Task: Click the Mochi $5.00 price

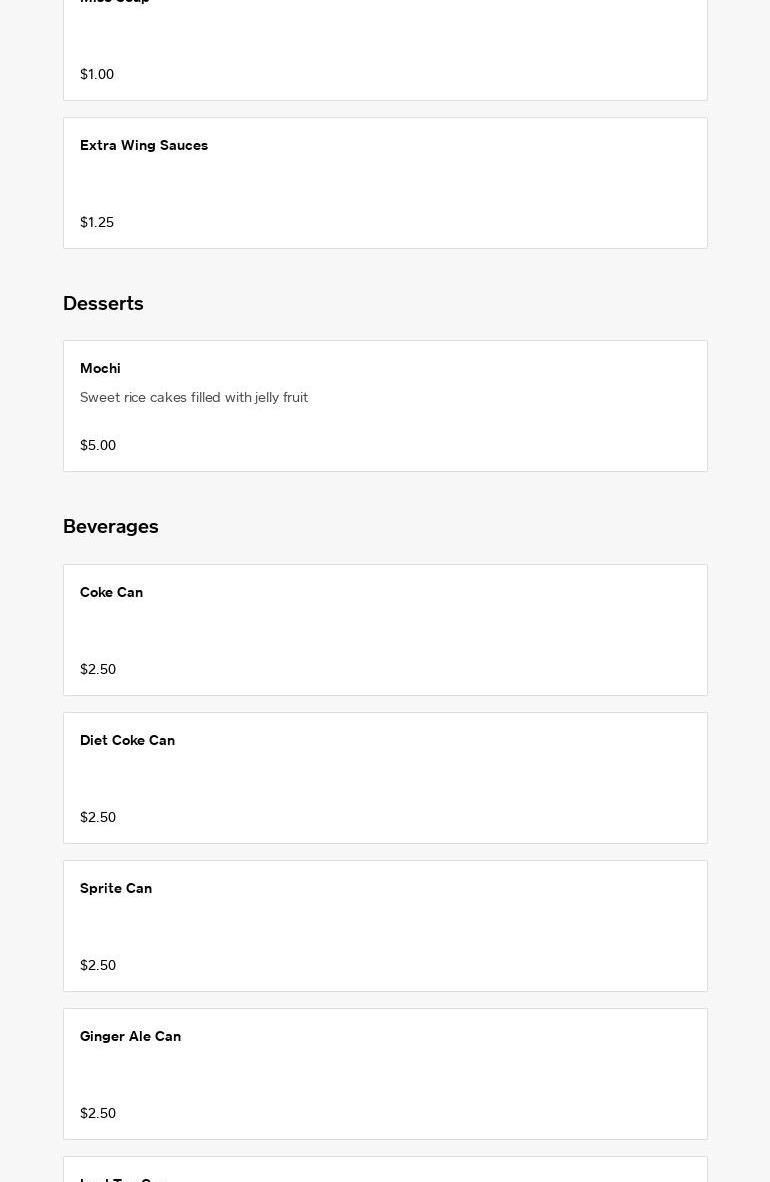Action: [x=98, y=445]
